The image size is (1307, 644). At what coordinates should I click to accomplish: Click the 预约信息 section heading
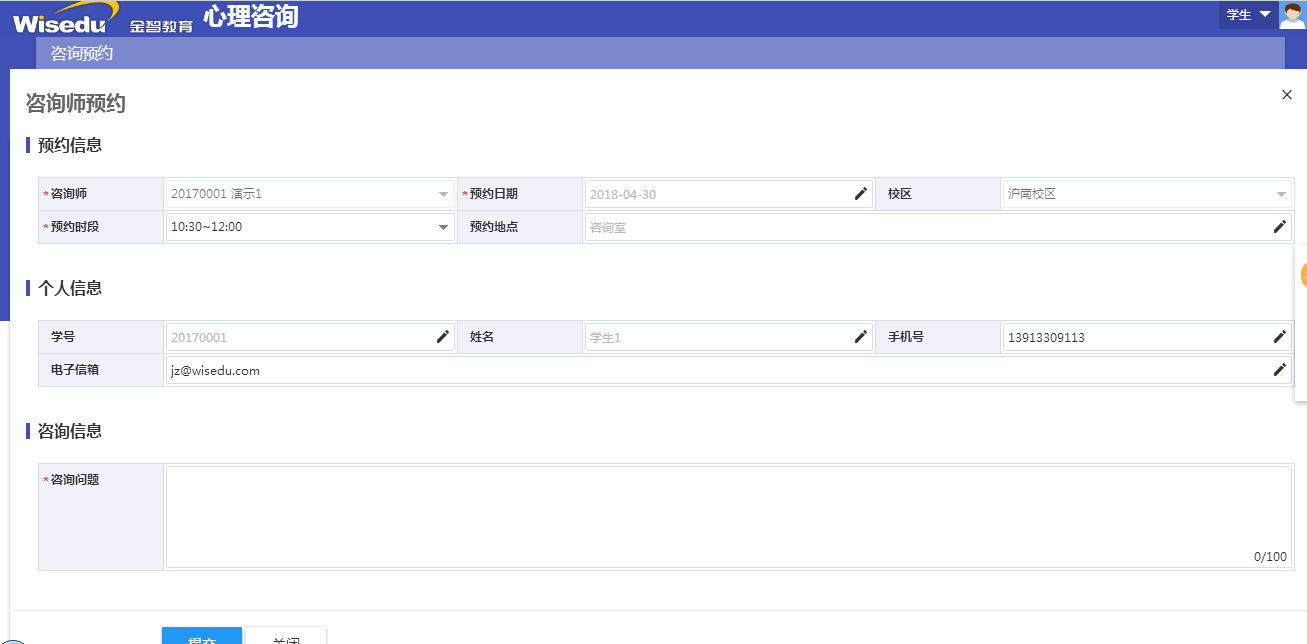[70, 145]
